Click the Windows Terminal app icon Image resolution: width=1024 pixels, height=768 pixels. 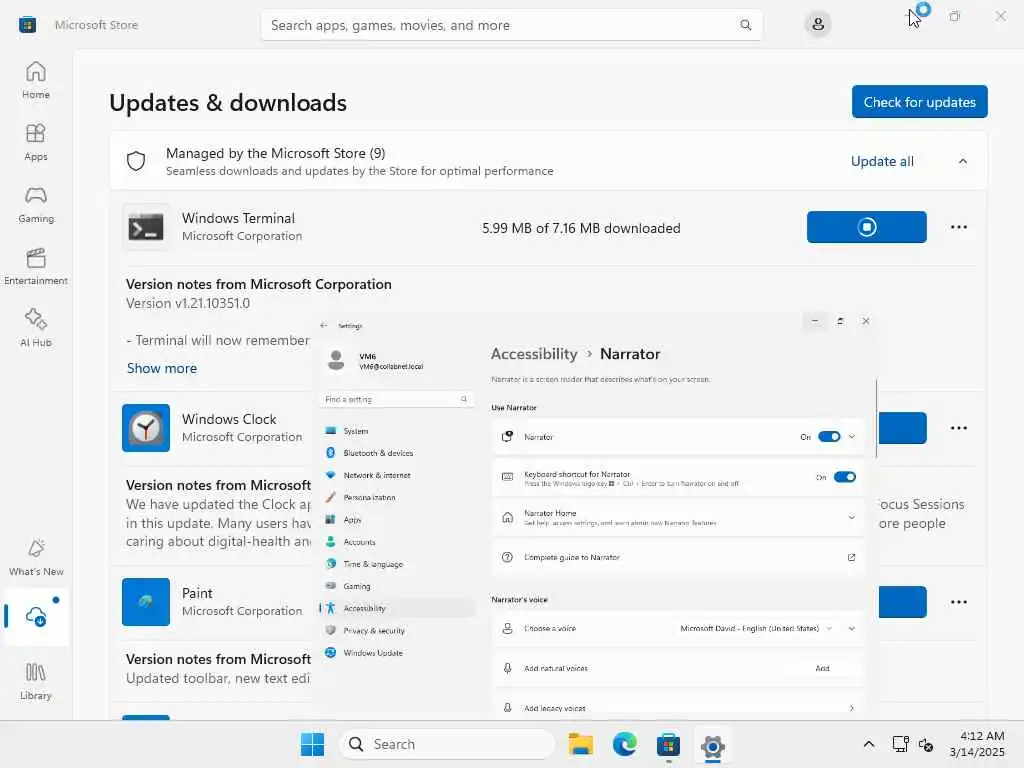coord(146,227)
